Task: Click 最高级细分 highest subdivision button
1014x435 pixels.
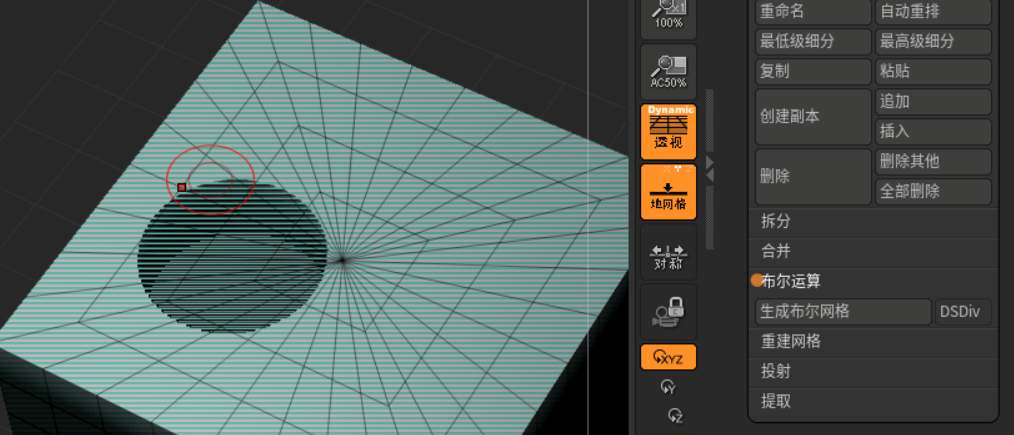Action: [x=933, y=42]
